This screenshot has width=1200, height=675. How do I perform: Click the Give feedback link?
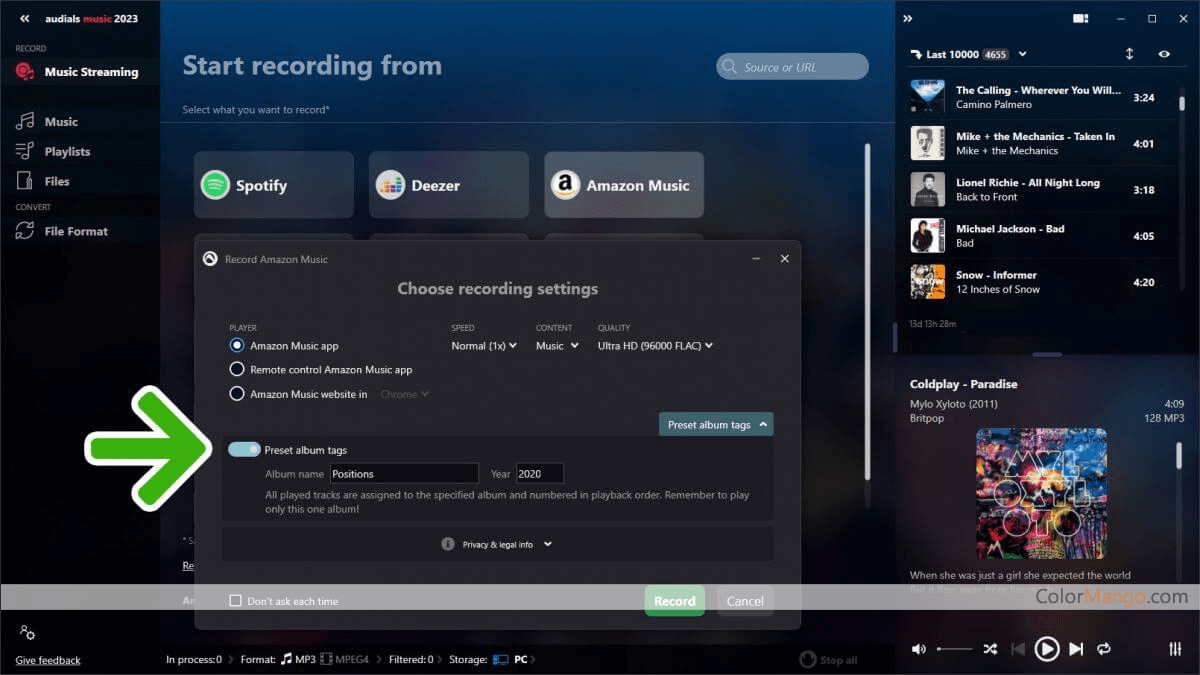48,660
